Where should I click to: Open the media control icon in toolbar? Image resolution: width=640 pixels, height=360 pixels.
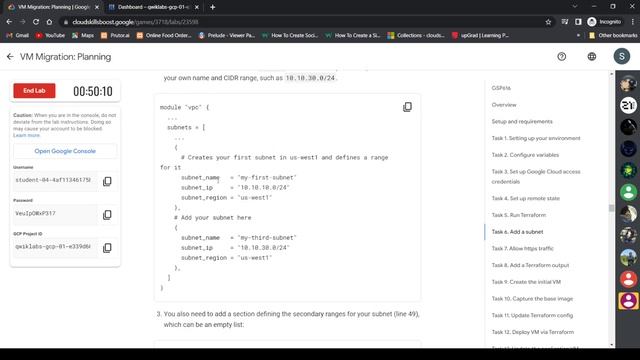564,22
